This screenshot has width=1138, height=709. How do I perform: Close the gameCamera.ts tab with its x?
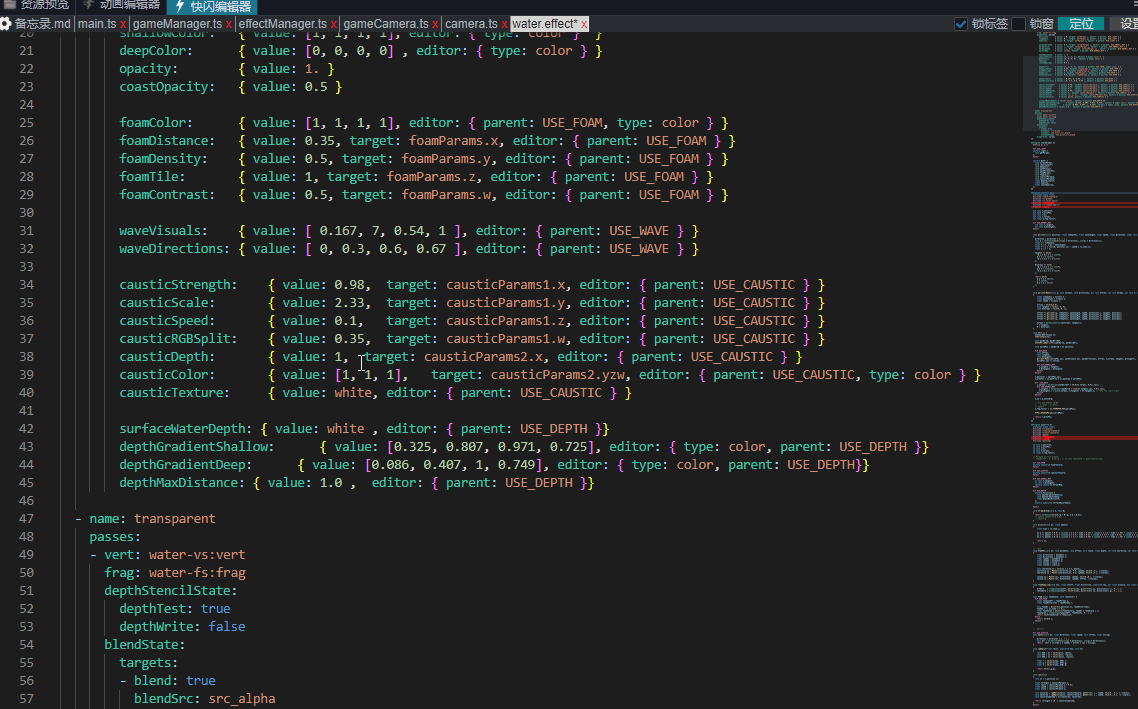[x=435, y=25]
